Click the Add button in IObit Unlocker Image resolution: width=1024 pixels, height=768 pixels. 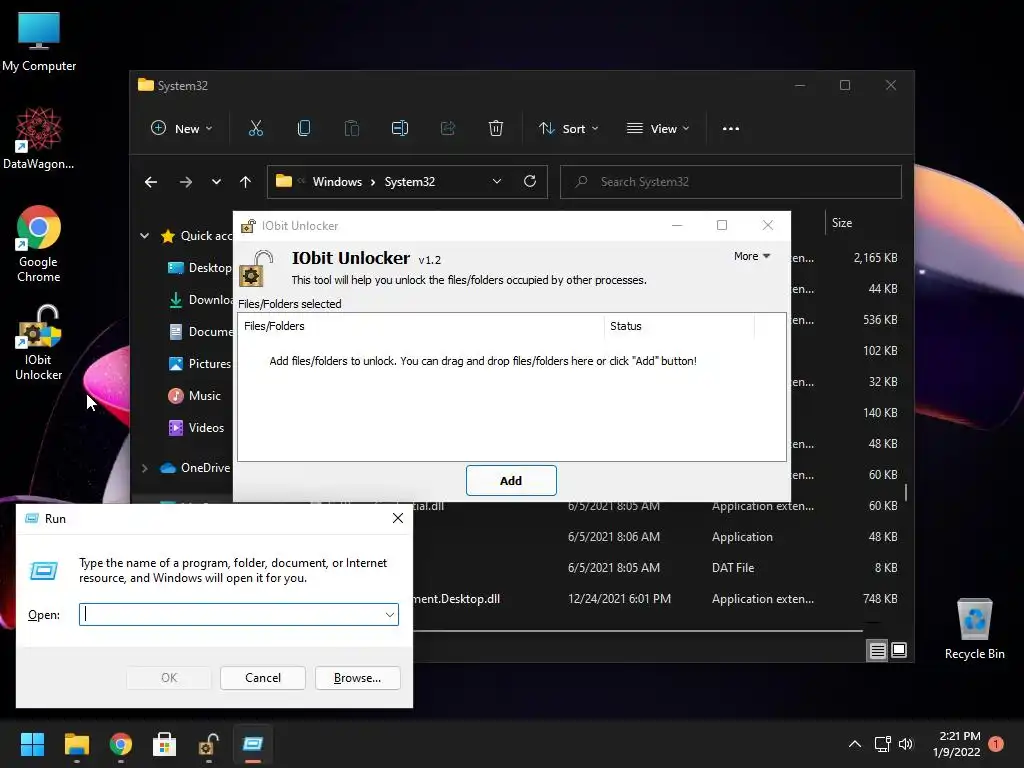tap(511, 481)
